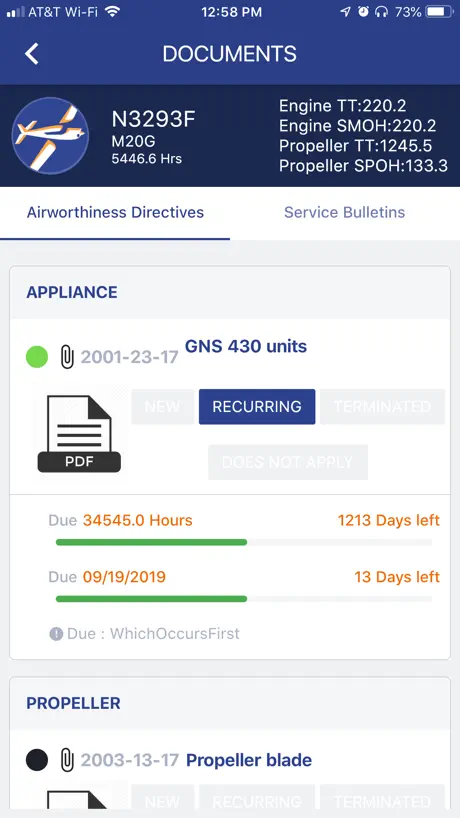Viewport: 460px width, 818px height.
Task: Set Propeller blade directive to RECURRING
Action: pos(257,801)
